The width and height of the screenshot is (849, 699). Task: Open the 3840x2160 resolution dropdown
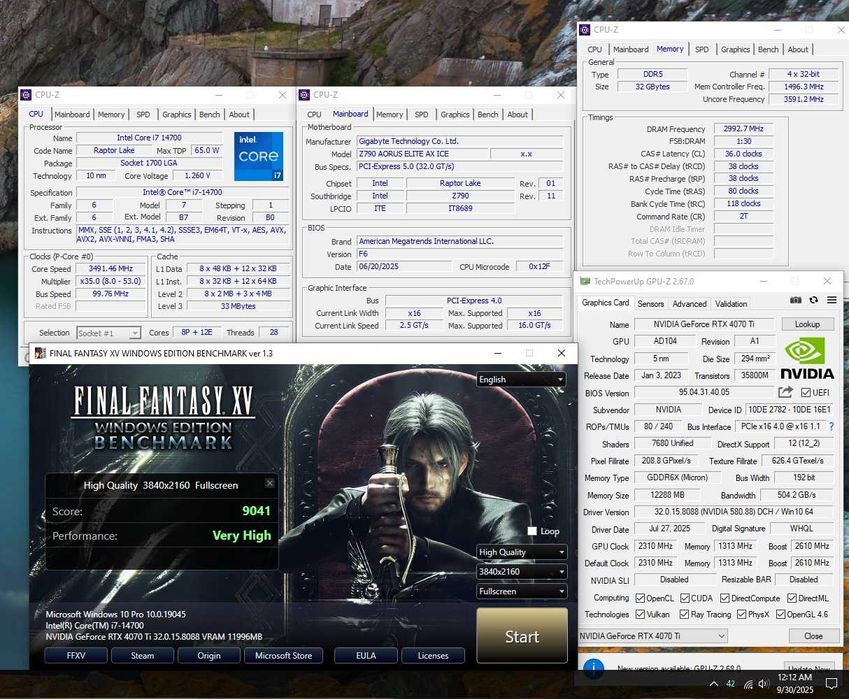tap(521, 571)
